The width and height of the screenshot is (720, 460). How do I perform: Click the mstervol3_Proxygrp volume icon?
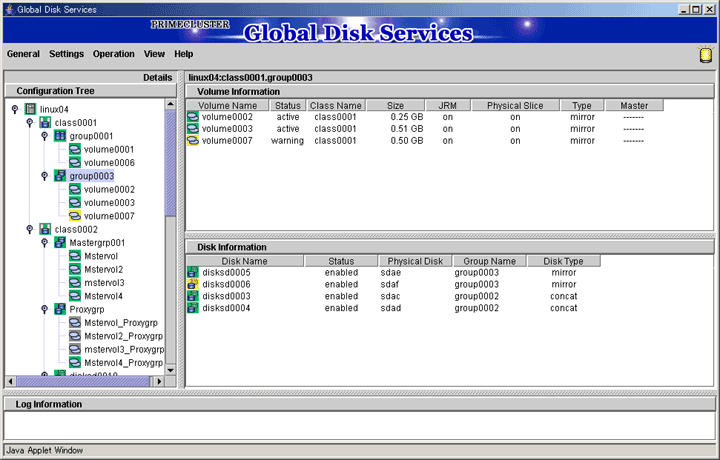[x=75, y=349]
